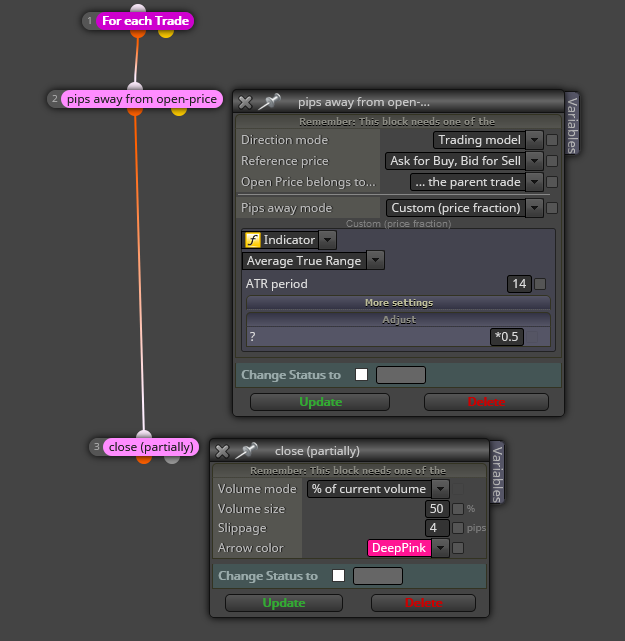Open the Direction mode dropdown
Viewport: 625px width, 641px height.
tap(534, 140)
